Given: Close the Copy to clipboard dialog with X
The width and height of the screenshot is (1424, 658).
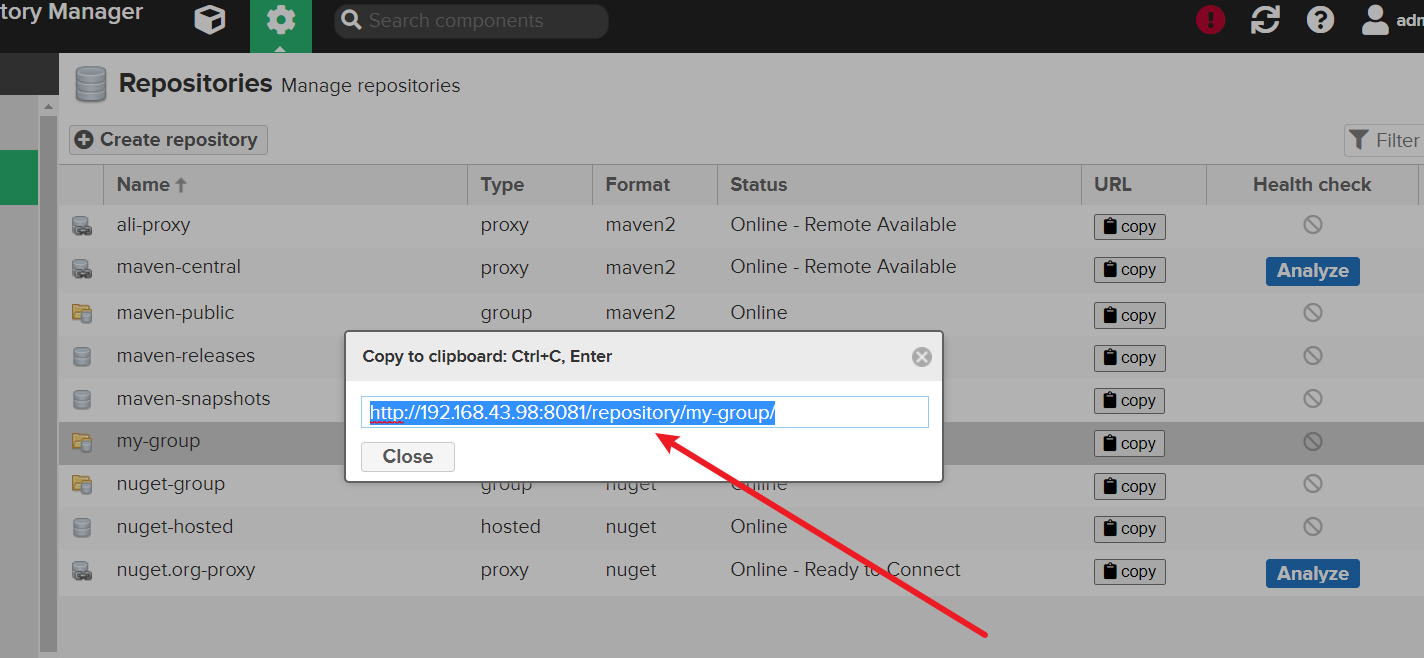Looking at the screenshot, I should (x=922, y=357).
